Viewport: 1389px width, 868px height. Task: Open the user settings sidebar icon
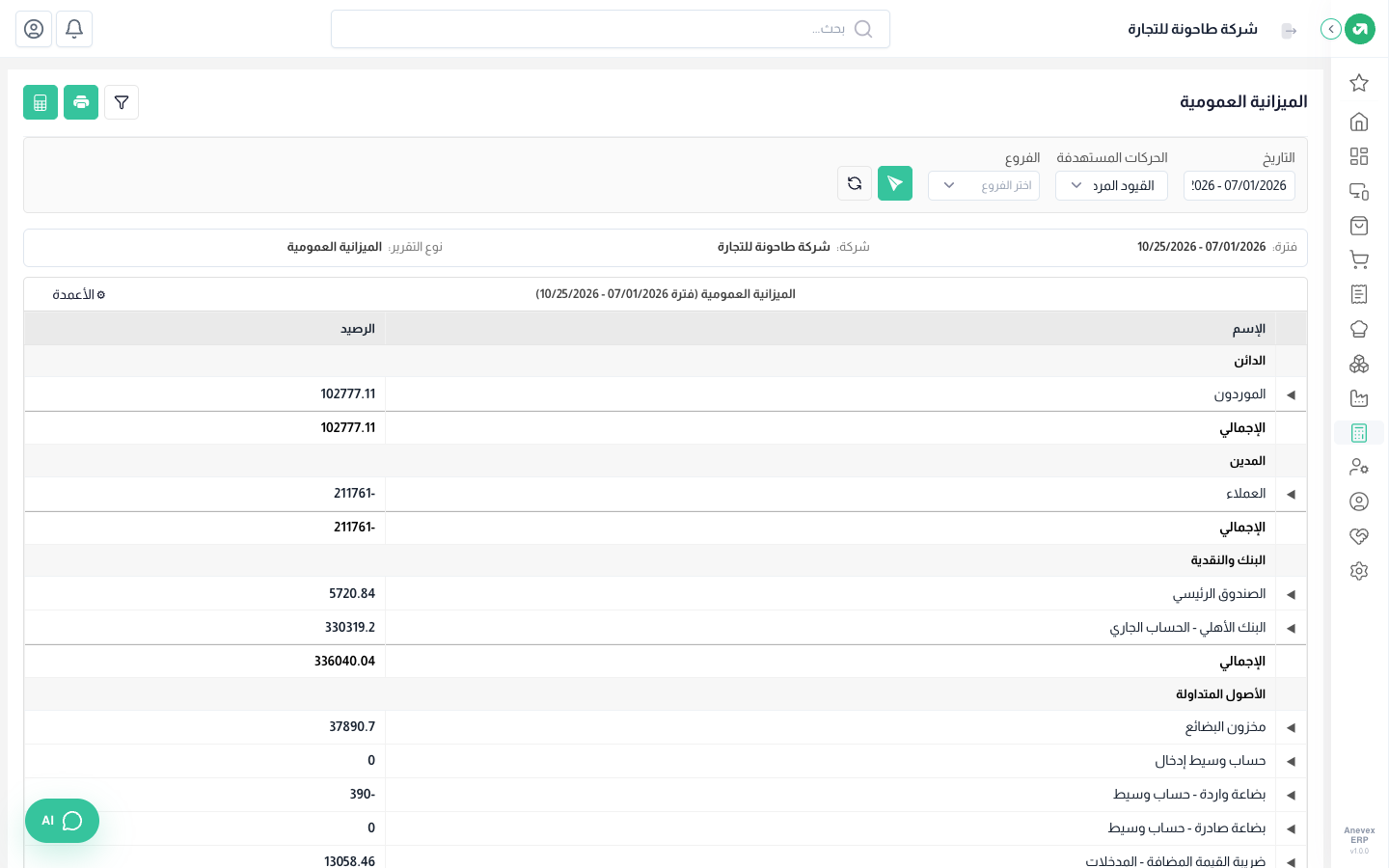1359,467
